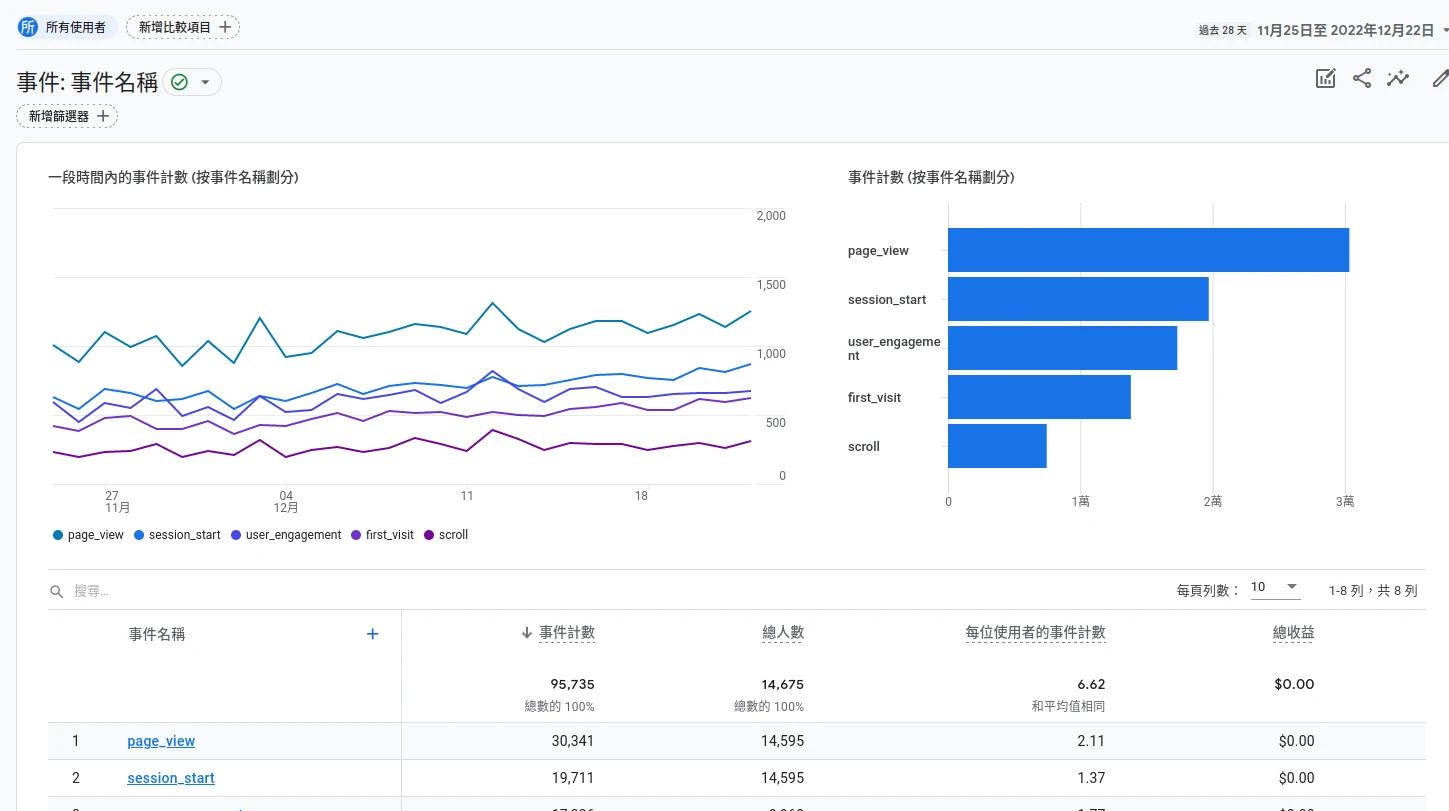This screenshot has width=1449, height=811.
Task: Click the customize report chart icon
Action: click(x=1325, y=79)
